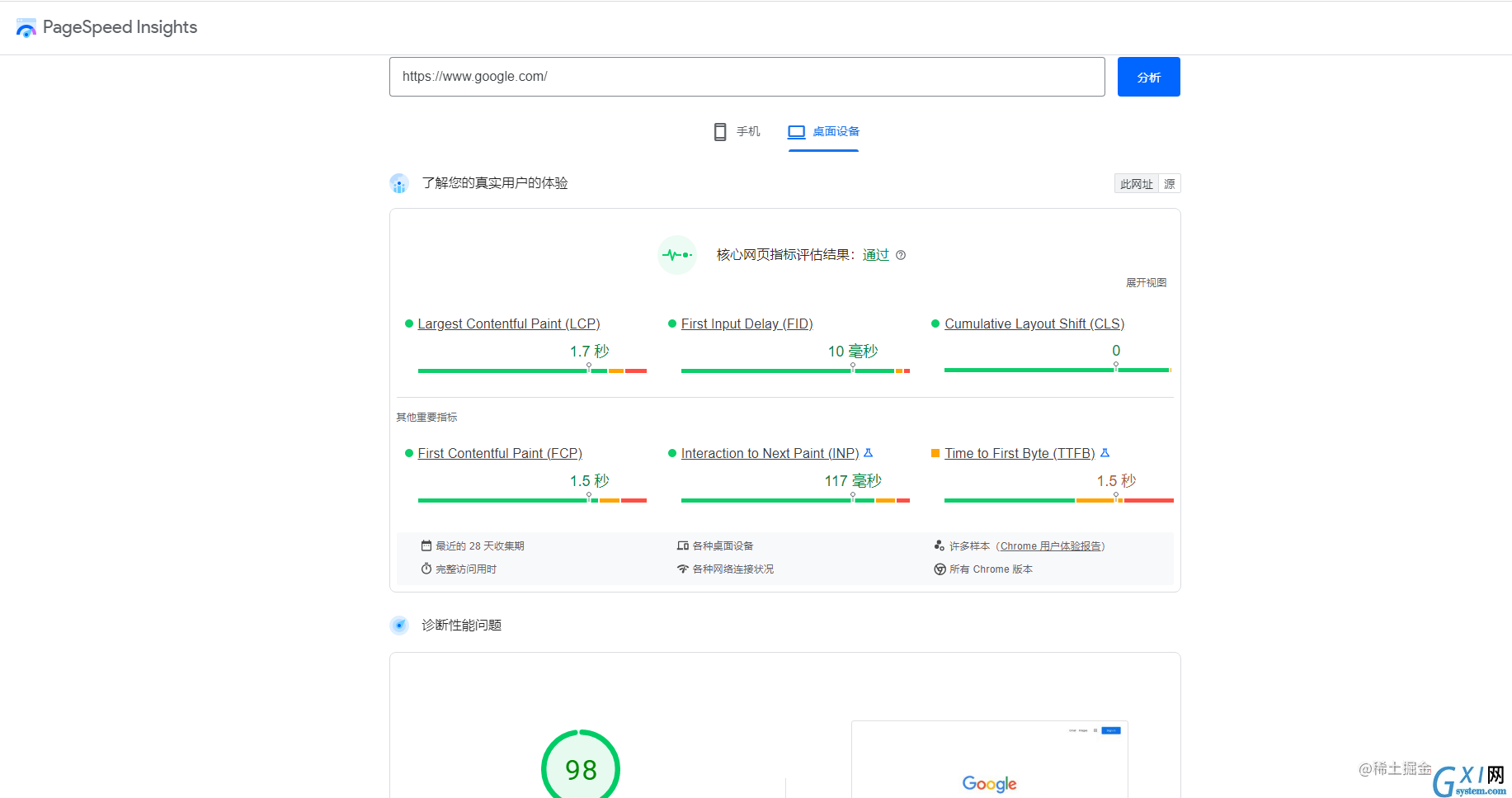Click the stopwatch icon for full visit duration

(x=426, y=569)
